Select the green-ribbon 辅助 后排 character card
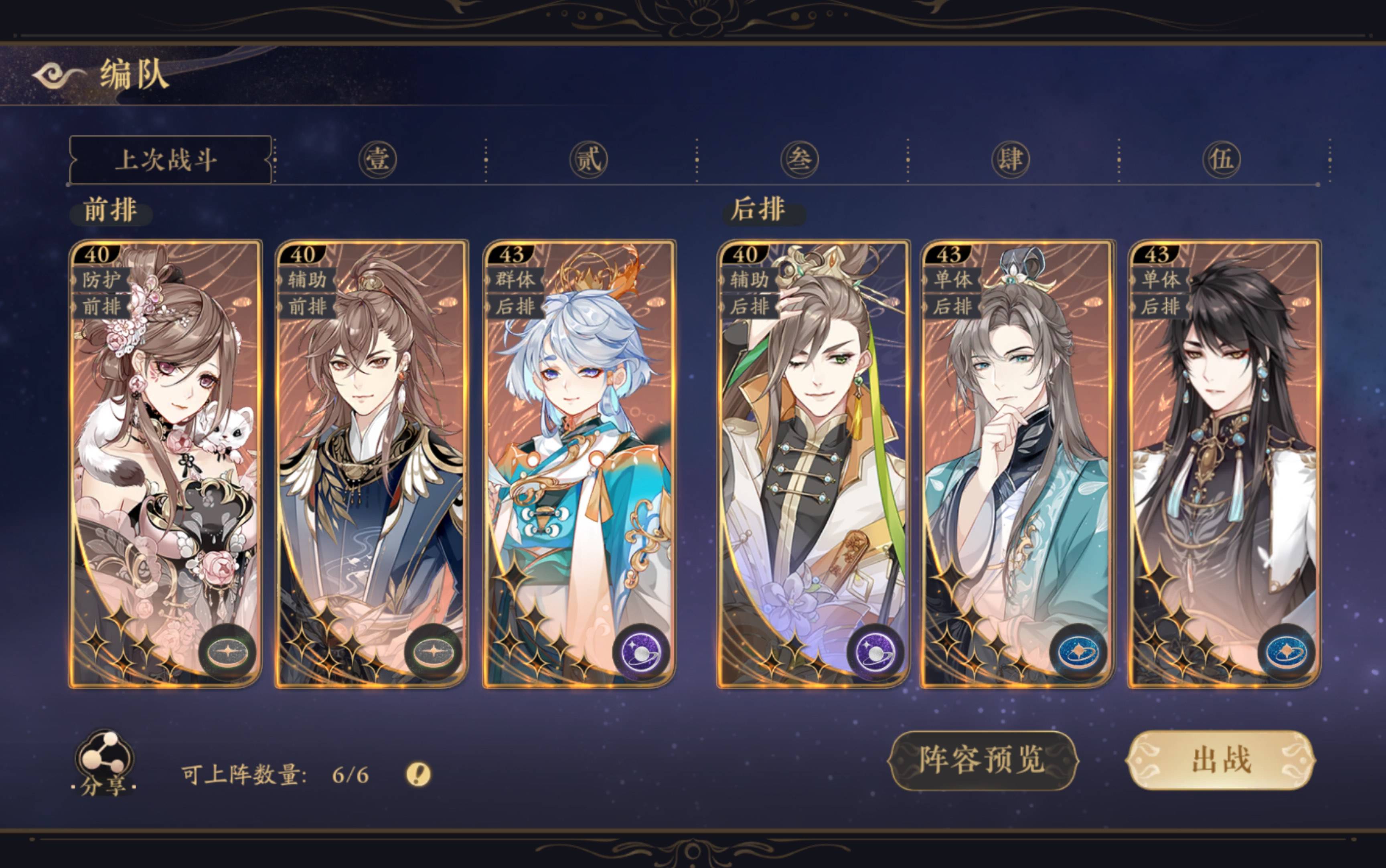Screen dimensions: 1386x868 813,463
